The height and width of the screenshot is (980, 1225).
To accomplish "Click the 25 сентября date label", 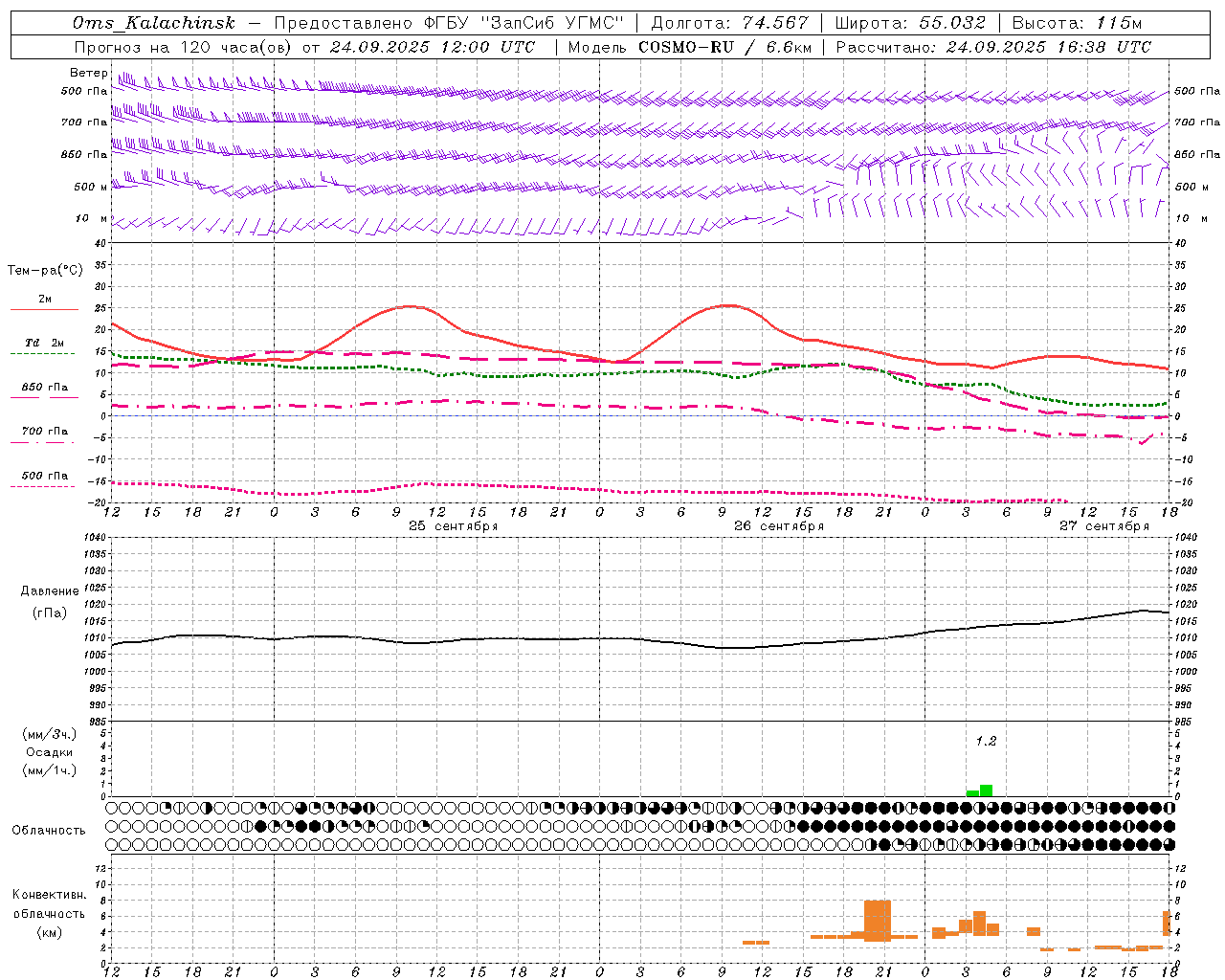I will click(x=454, y=526).
